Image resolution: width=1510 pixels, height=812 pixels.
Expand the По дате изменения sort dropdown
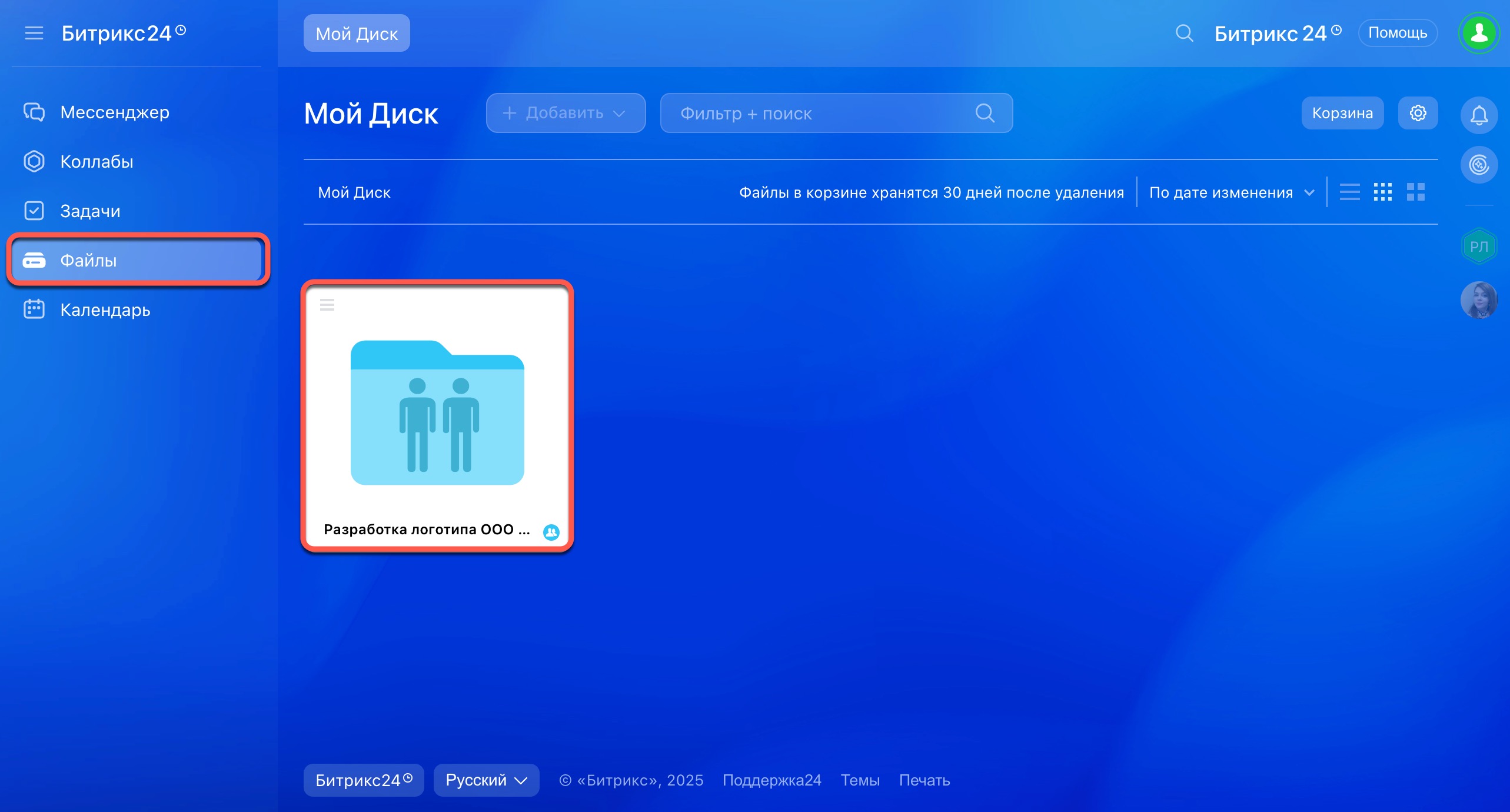[1232, 192]
